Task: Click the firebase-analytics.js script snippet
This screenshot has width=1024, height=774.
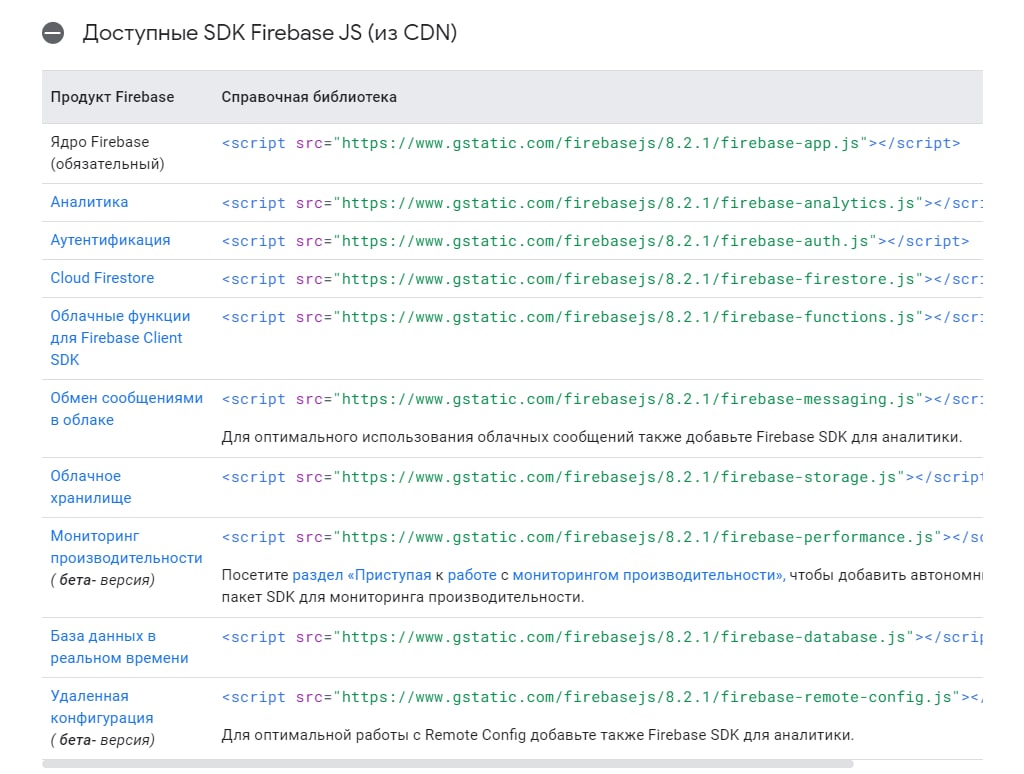Action: click(x=601, y=203)
